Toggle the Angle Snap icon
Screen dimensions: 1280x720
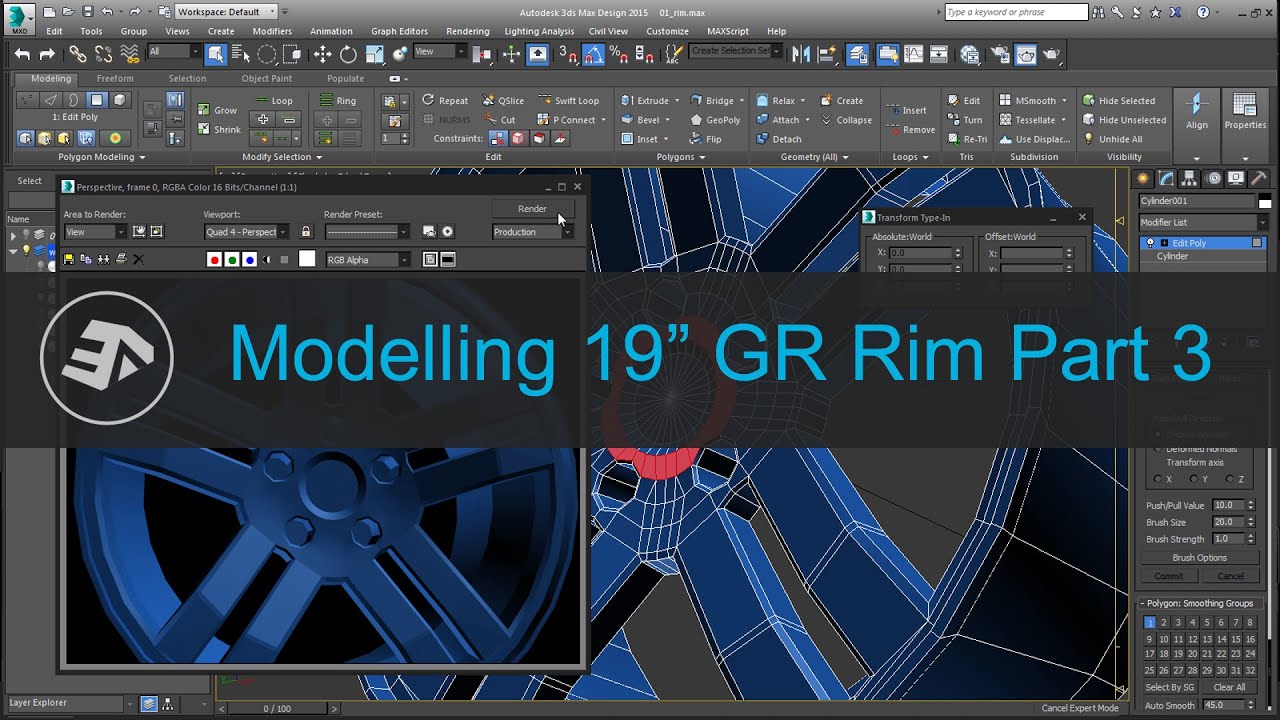594,54
